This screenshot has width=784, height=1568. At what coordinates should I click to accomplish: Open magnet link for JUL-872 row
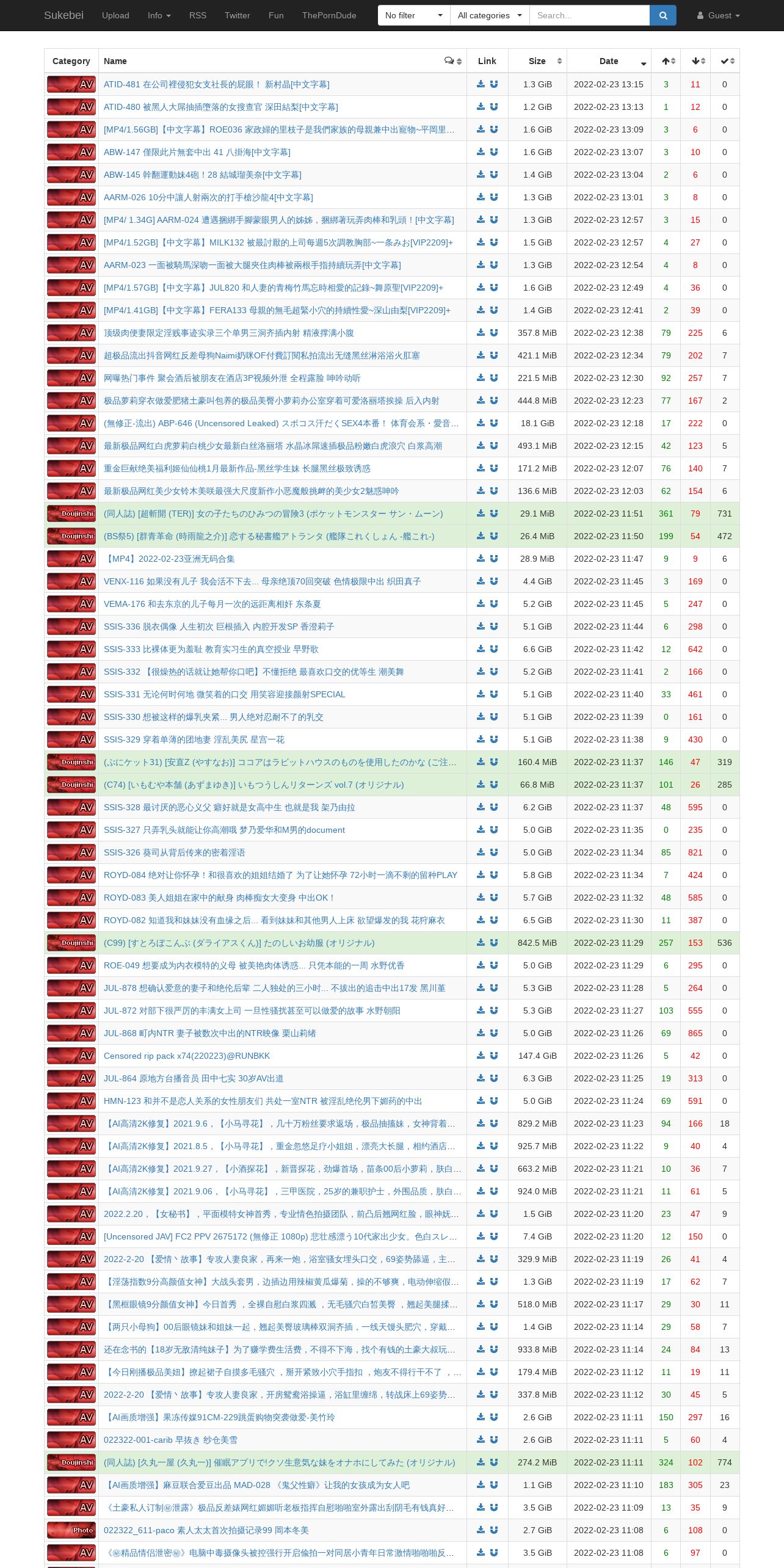pyautogui.click(x=494, y=1011)
